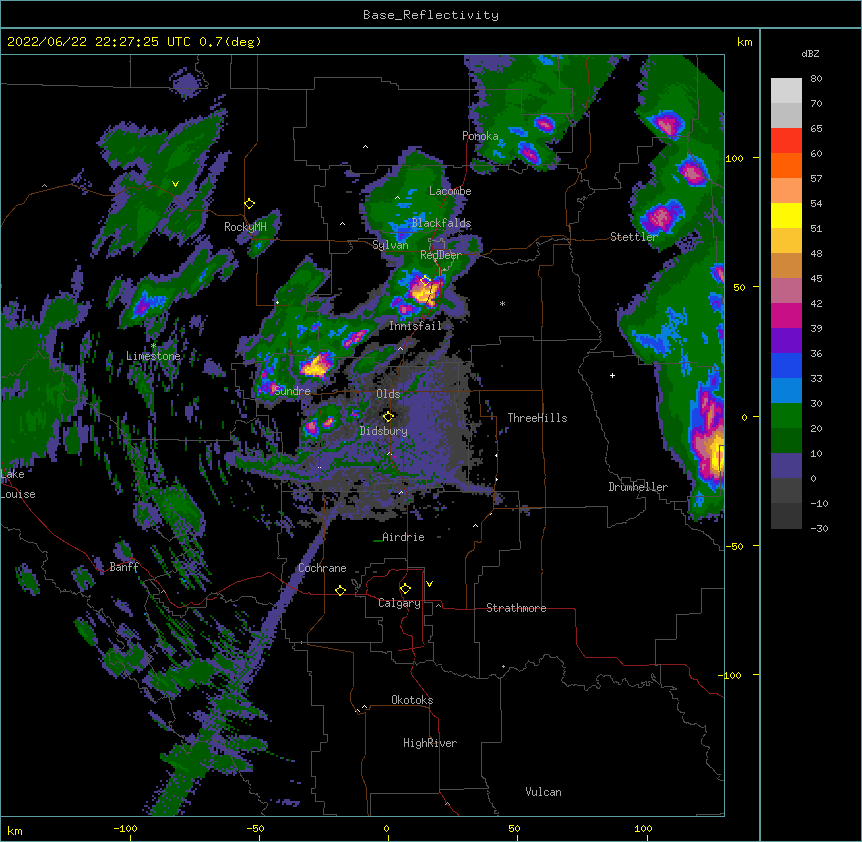Select the slate purple 0-10 dBZ swatch
The height and width of the screenshot is (842, 862).
786,466
